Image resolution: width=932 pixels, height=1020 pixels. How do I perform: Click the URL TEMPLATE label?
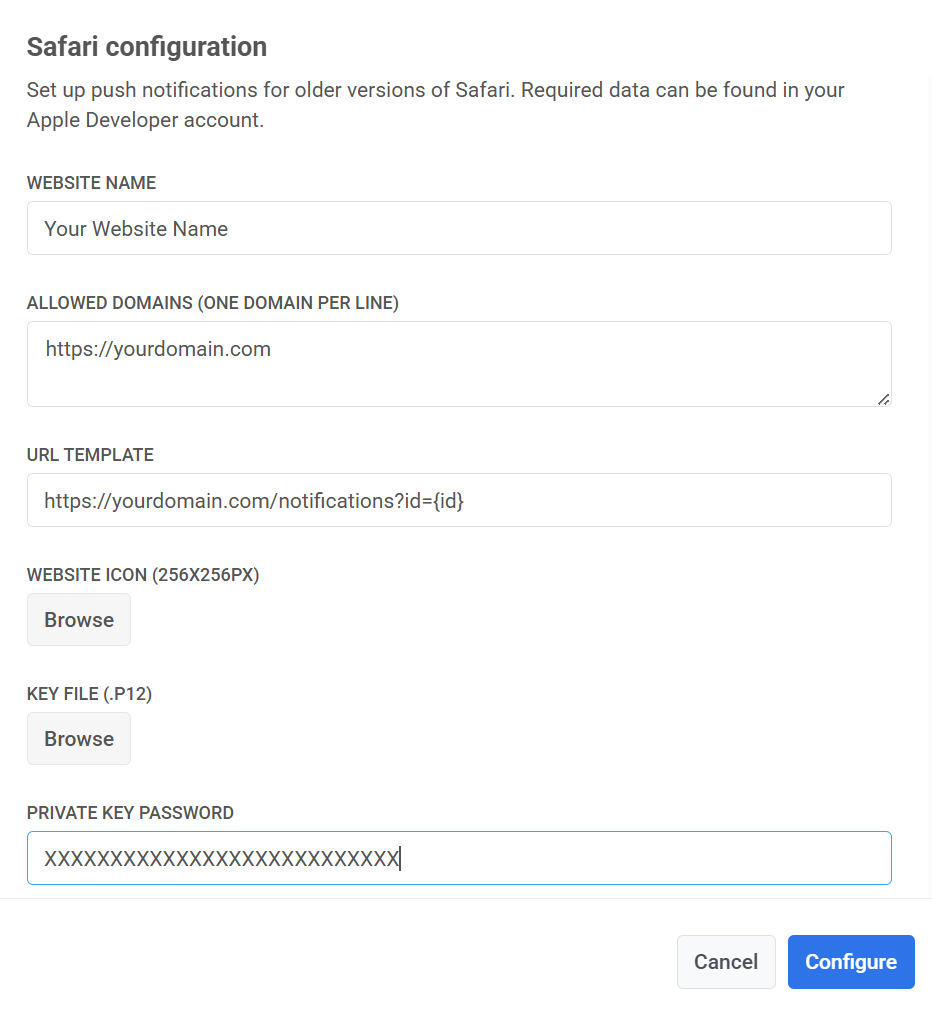tap(90, 455)
